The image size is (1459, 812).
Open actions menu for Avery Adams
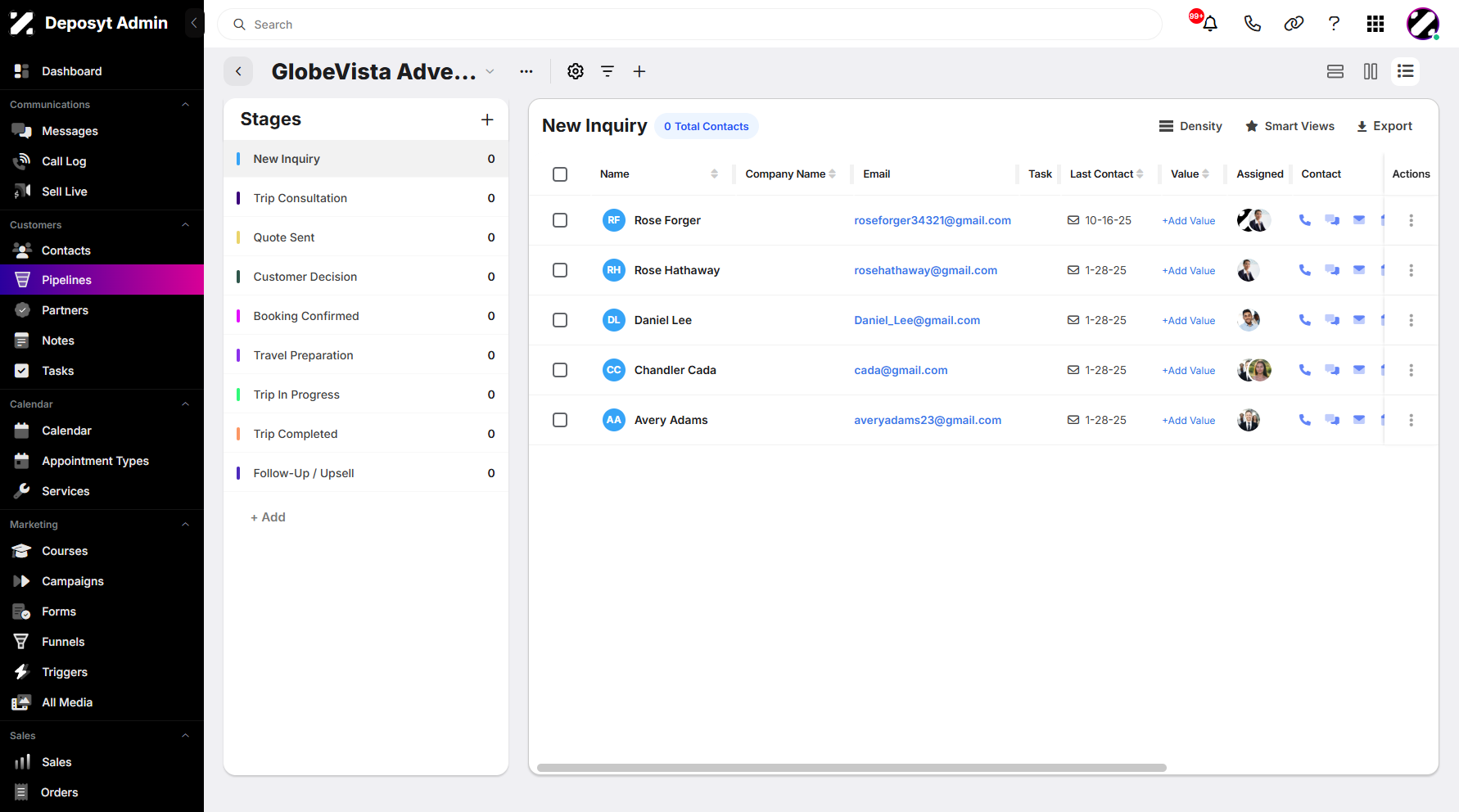click(1411, 420)
